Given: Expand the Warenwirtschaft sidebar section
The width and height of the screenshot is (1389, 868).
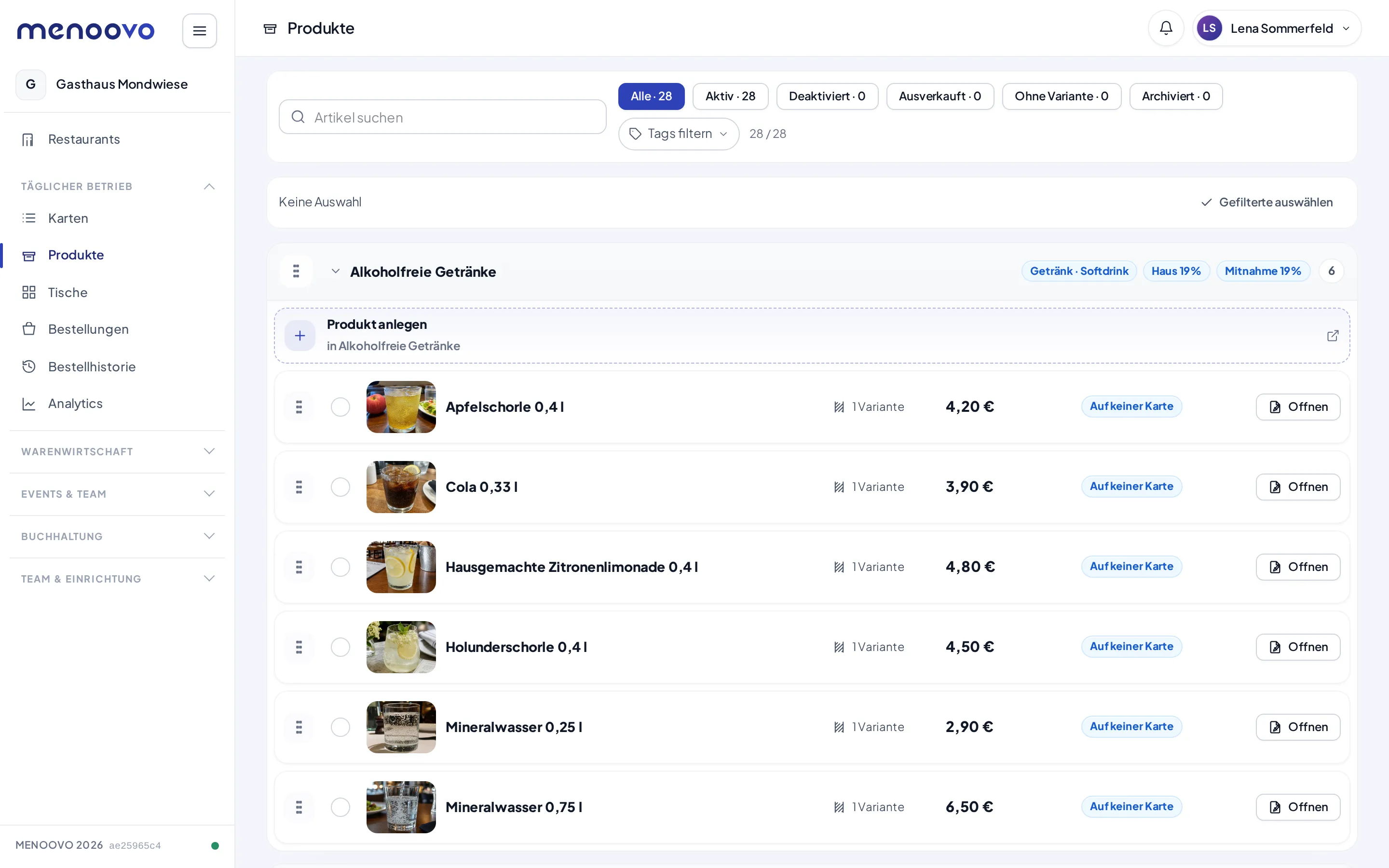Looking at the screenshot, I should 209,451.
